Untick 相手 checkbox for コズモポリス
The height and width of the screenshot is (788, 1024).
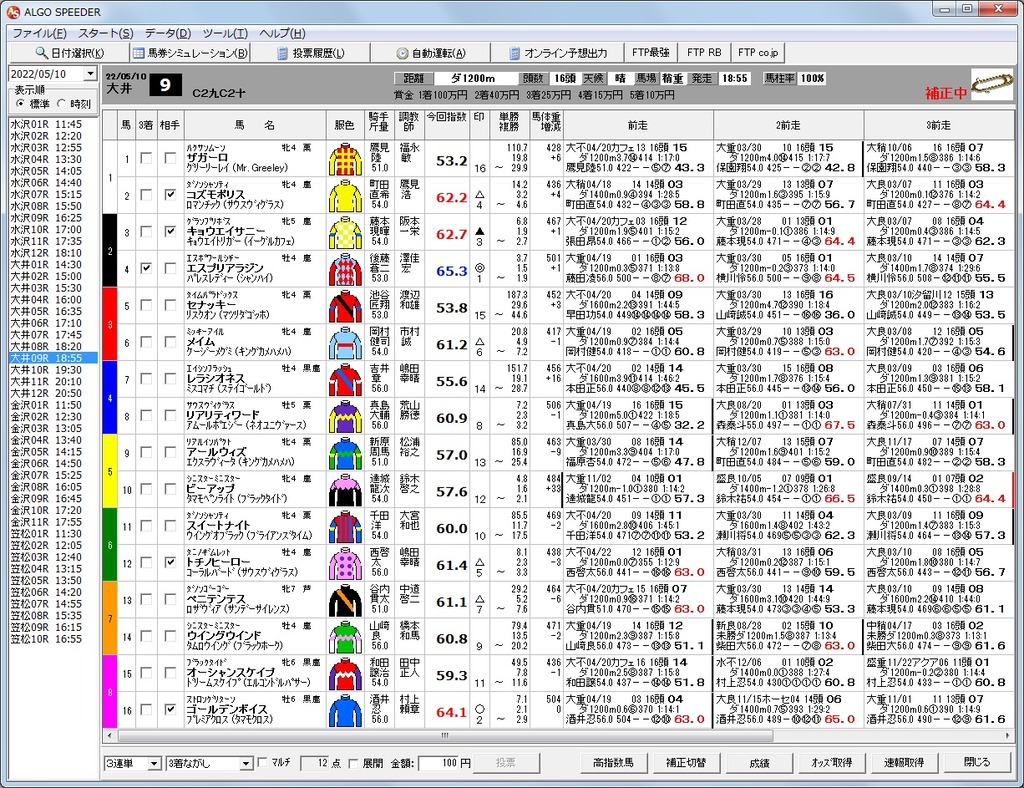click(170, 195)
